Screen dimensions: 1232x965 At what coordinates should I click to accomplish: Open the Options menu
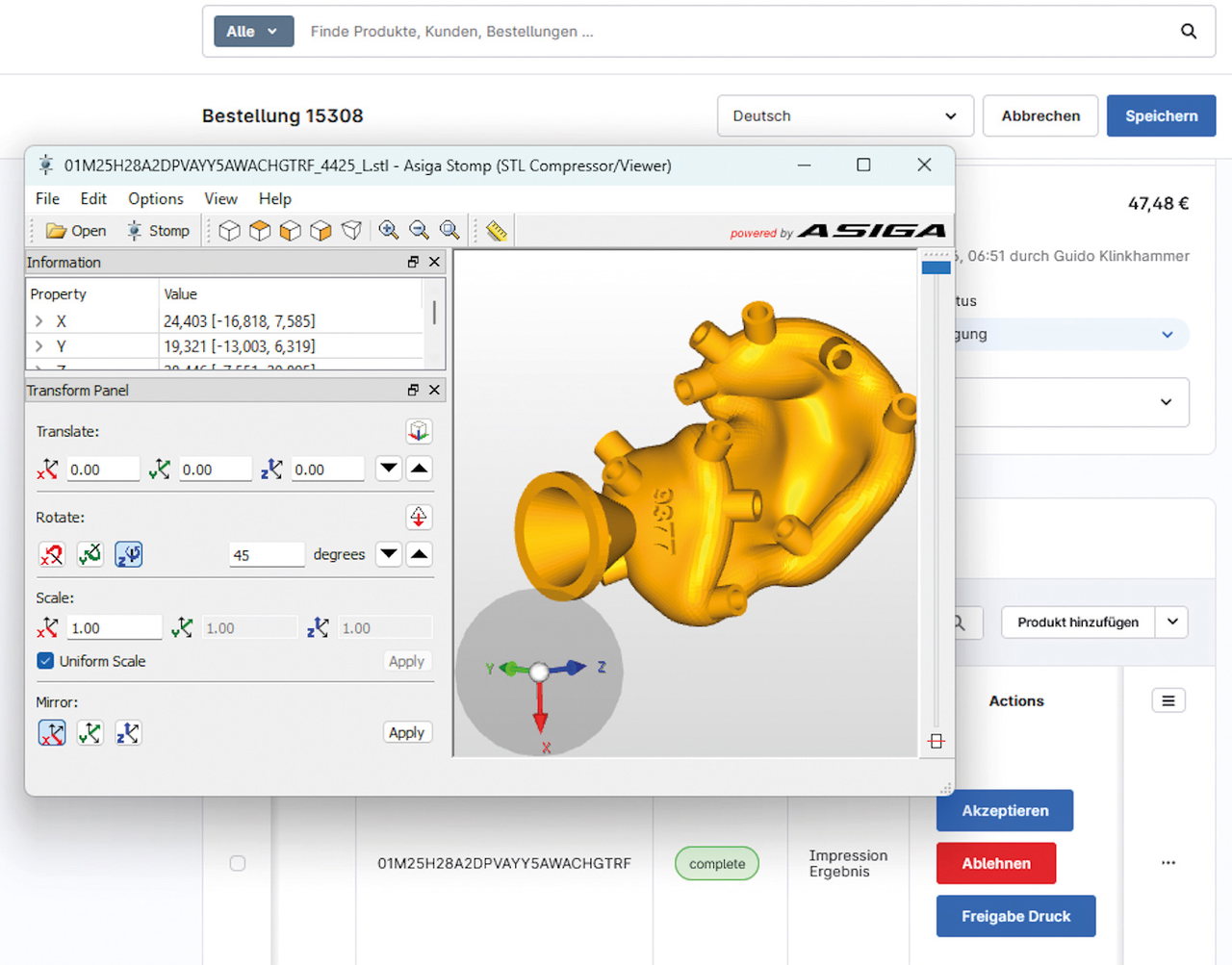(x=156, y=198)
